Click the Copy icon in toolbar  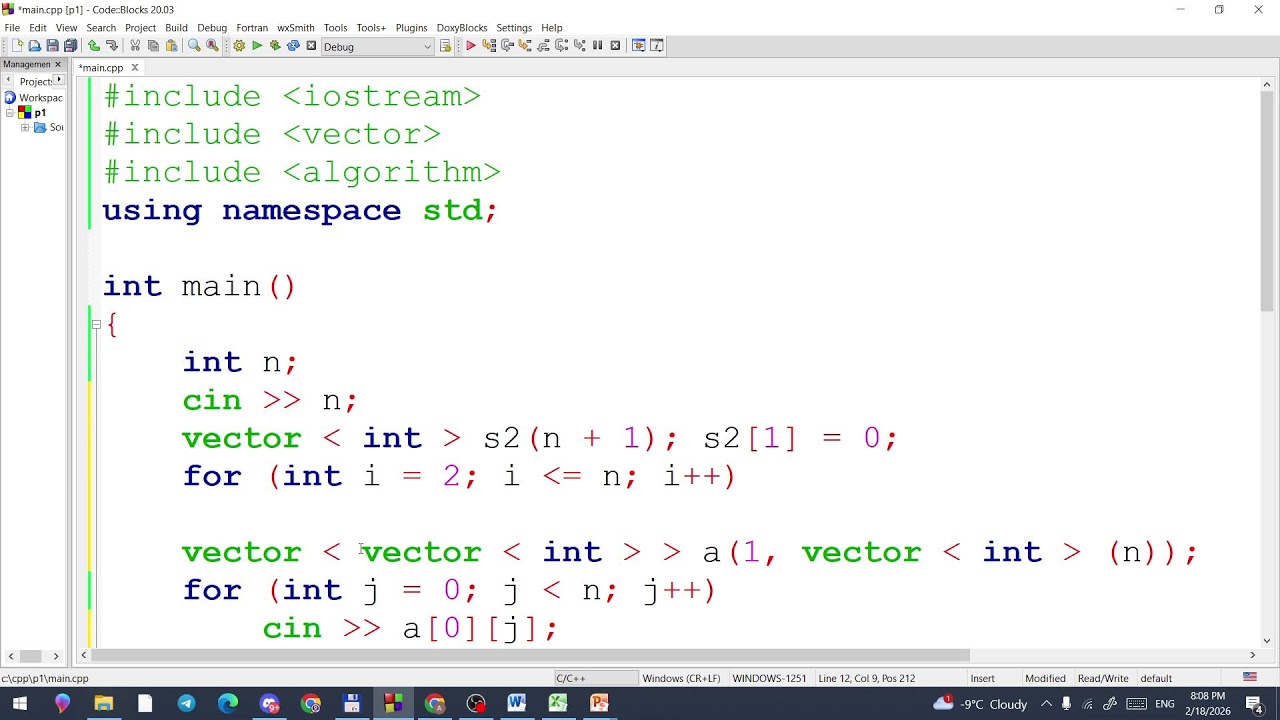coord(153,46)
